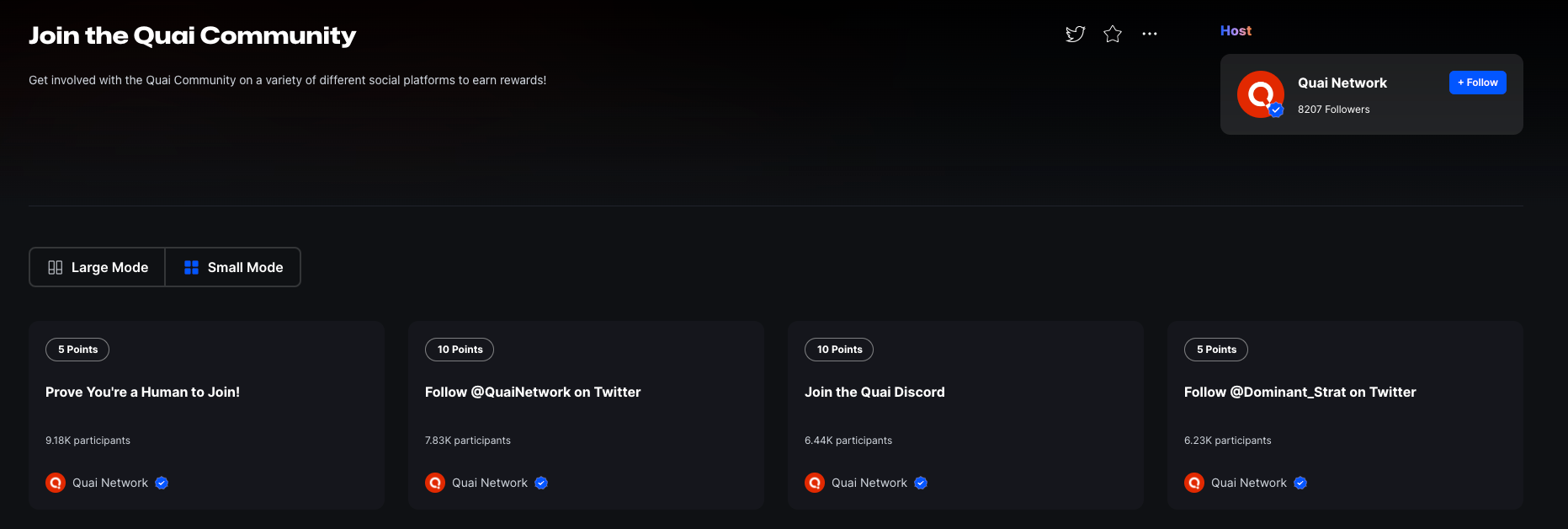The image size is (1568, 529).
Task: Click the campaign description about earning rewards
Action: [x=288, y=80]
